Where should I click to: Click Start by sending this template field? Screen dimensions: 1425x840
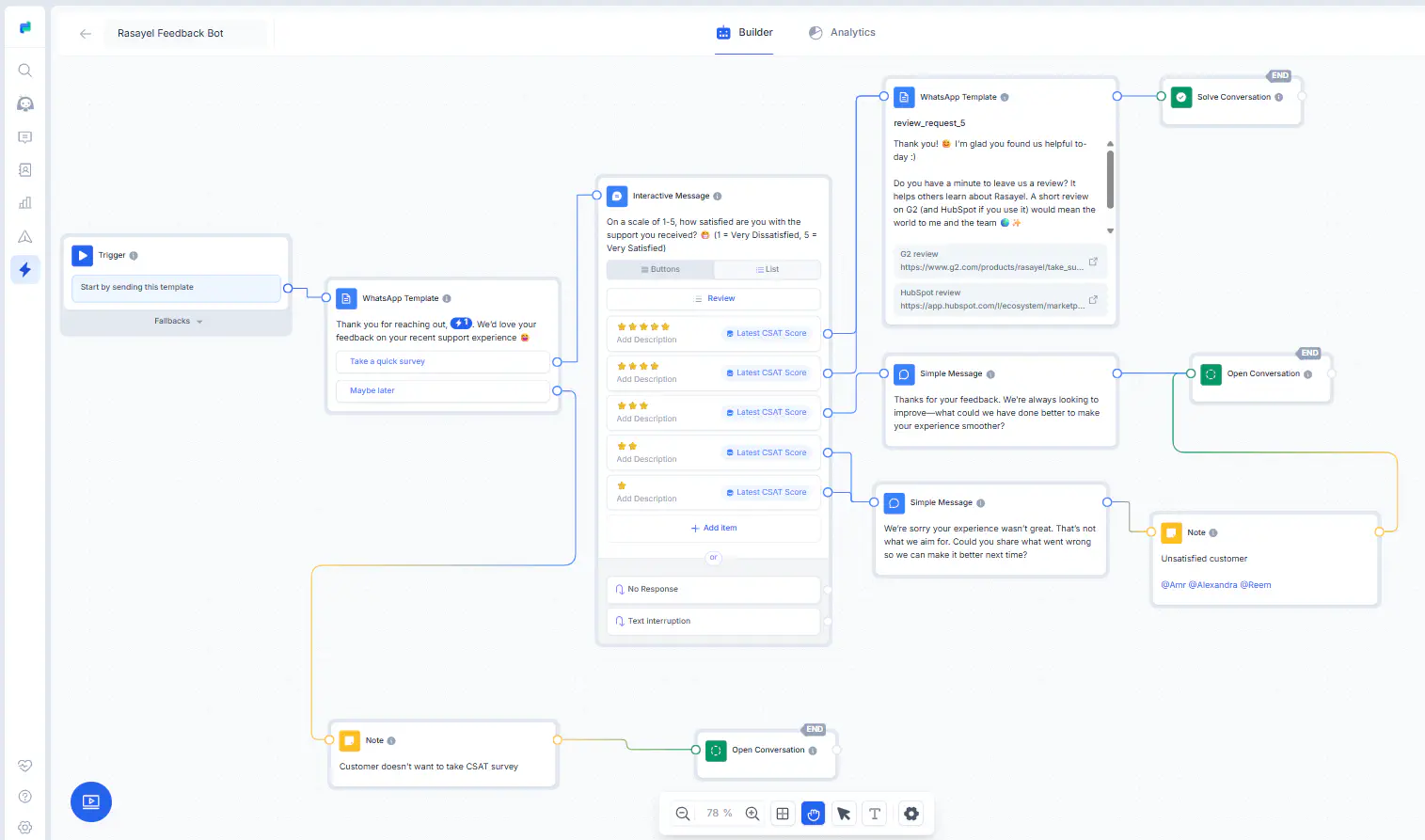pos(176,287)
